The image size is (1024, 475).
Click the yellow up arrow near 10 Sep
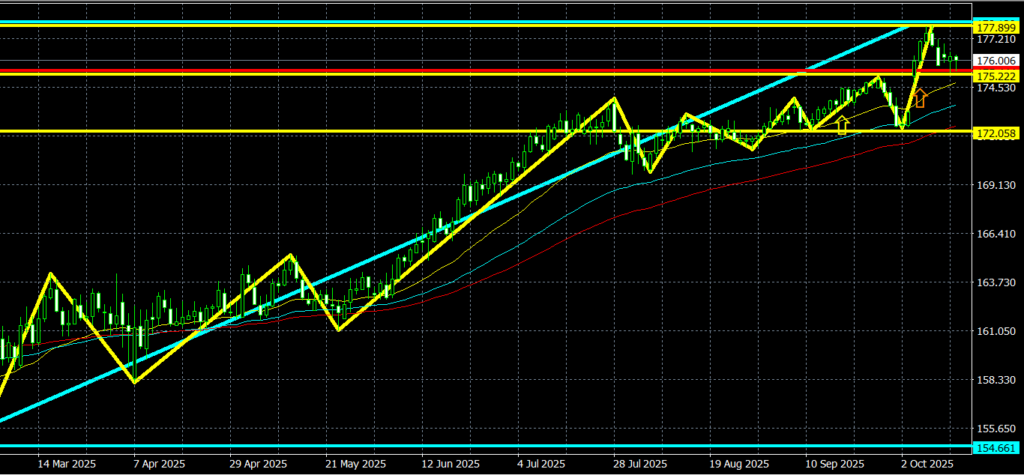tap(842, 124)
